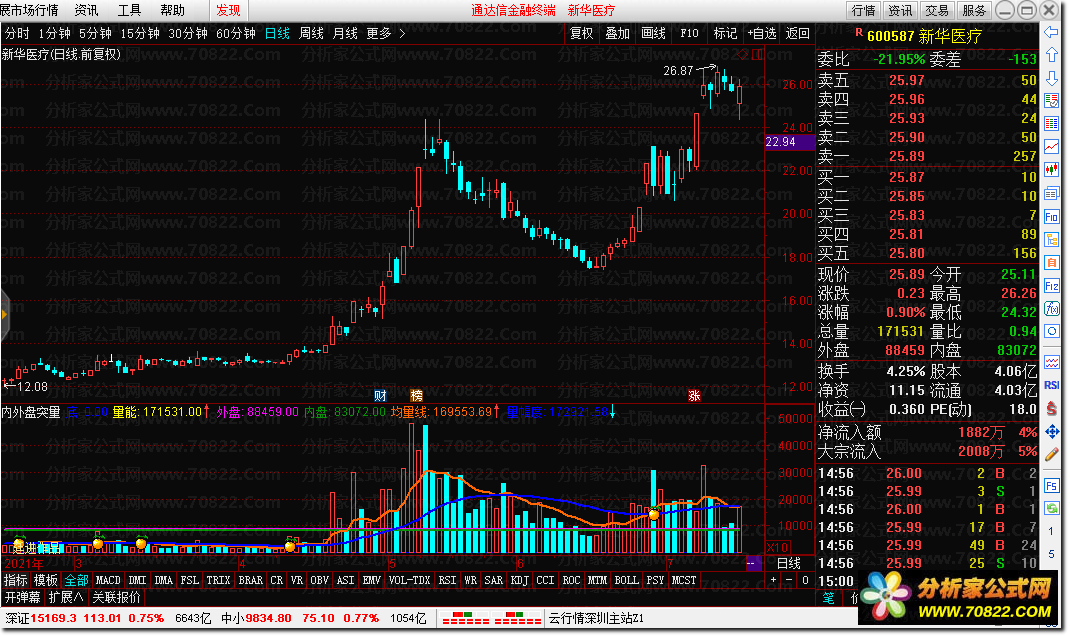Click the multi-window list icon in sidebar

[x=1052, y=194]
